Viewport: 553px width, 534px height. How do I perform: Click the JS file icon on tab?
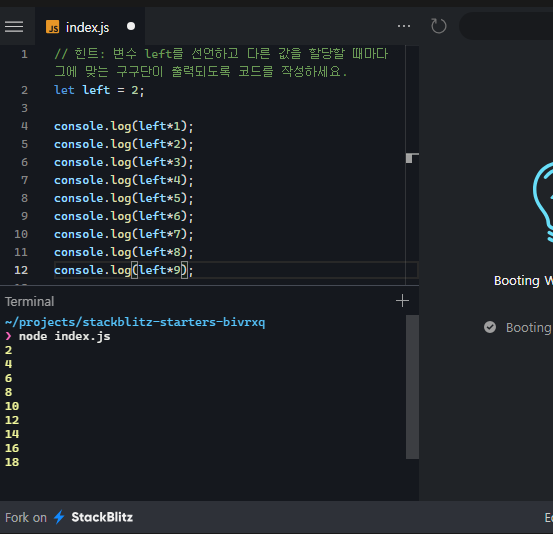[x=53, y=27]
